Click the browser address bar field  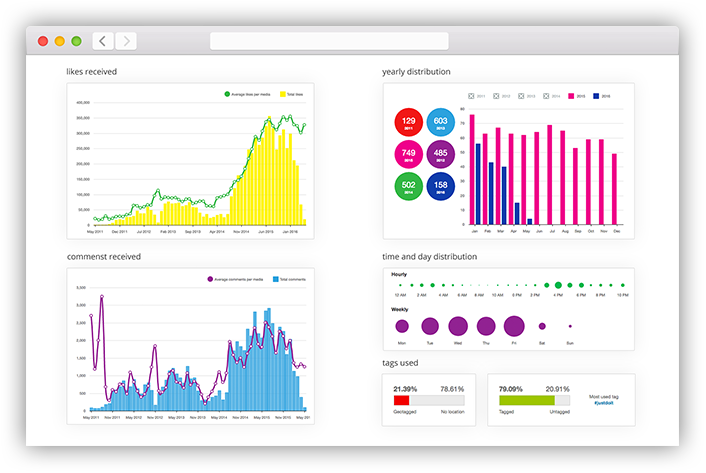(x=329, y=41)
